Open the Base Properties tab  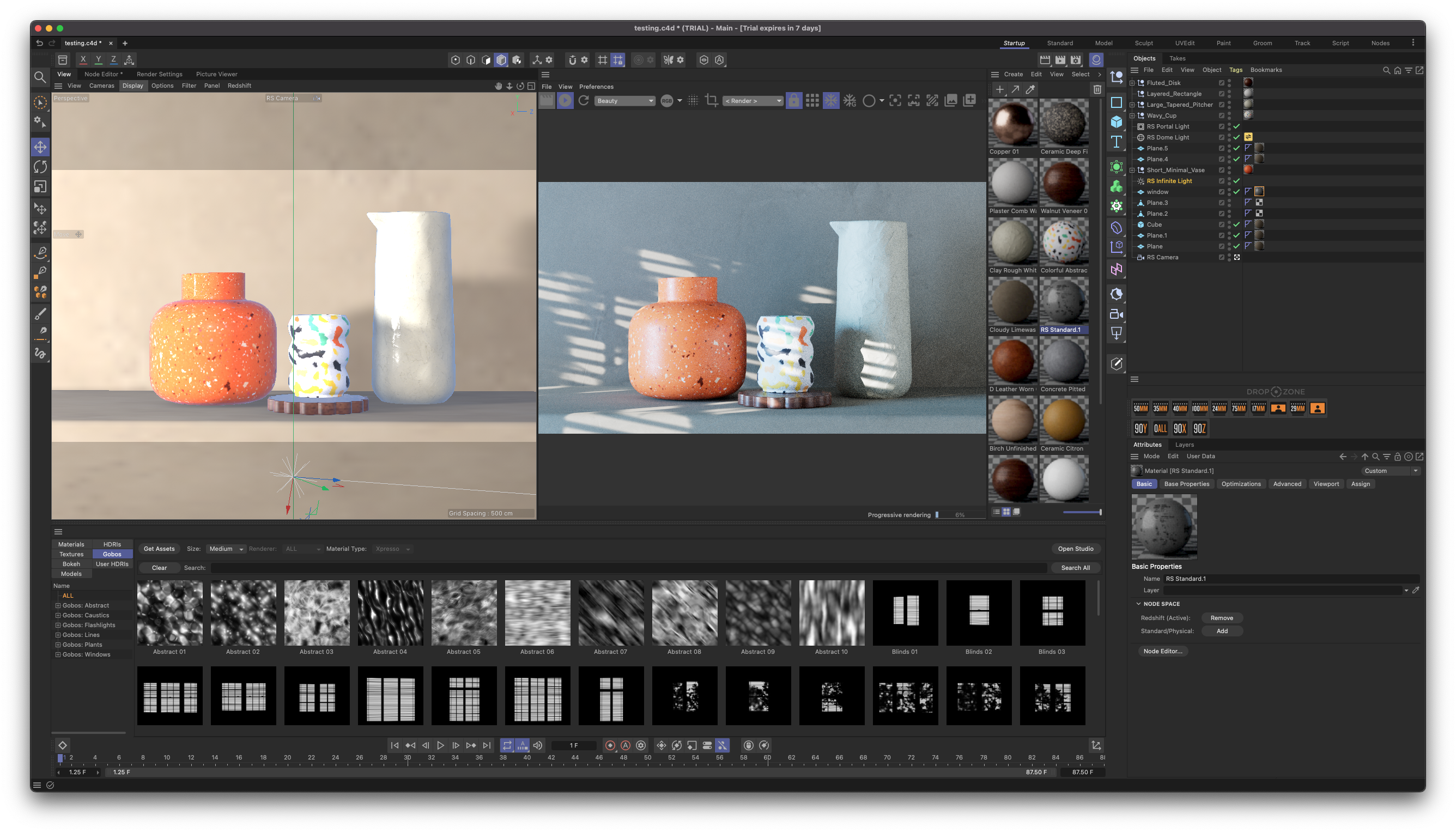click(1186, 484)
